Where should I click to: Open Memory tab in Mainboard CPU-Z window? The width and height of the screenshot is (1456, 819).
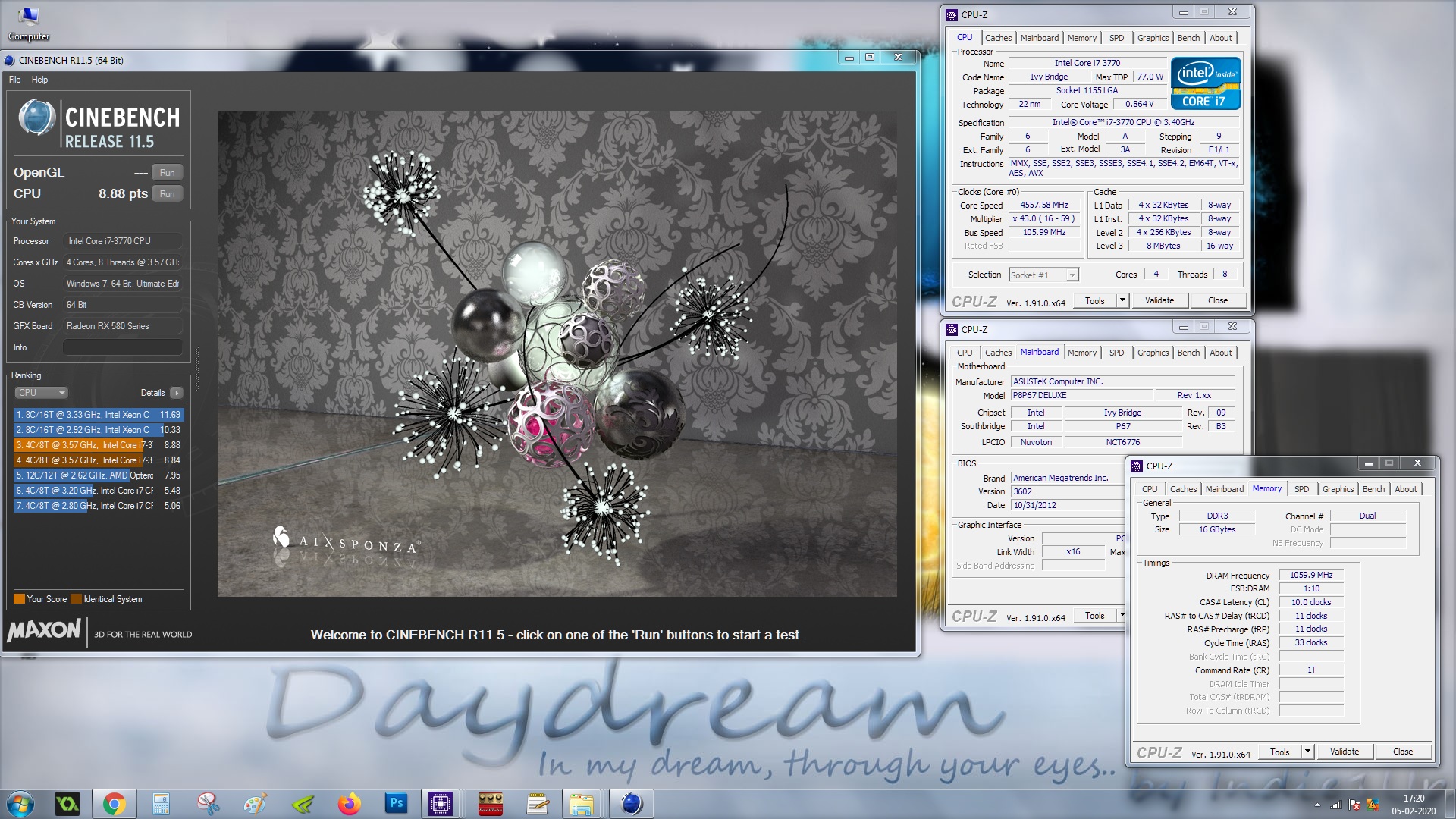(x=1081, y=353)
